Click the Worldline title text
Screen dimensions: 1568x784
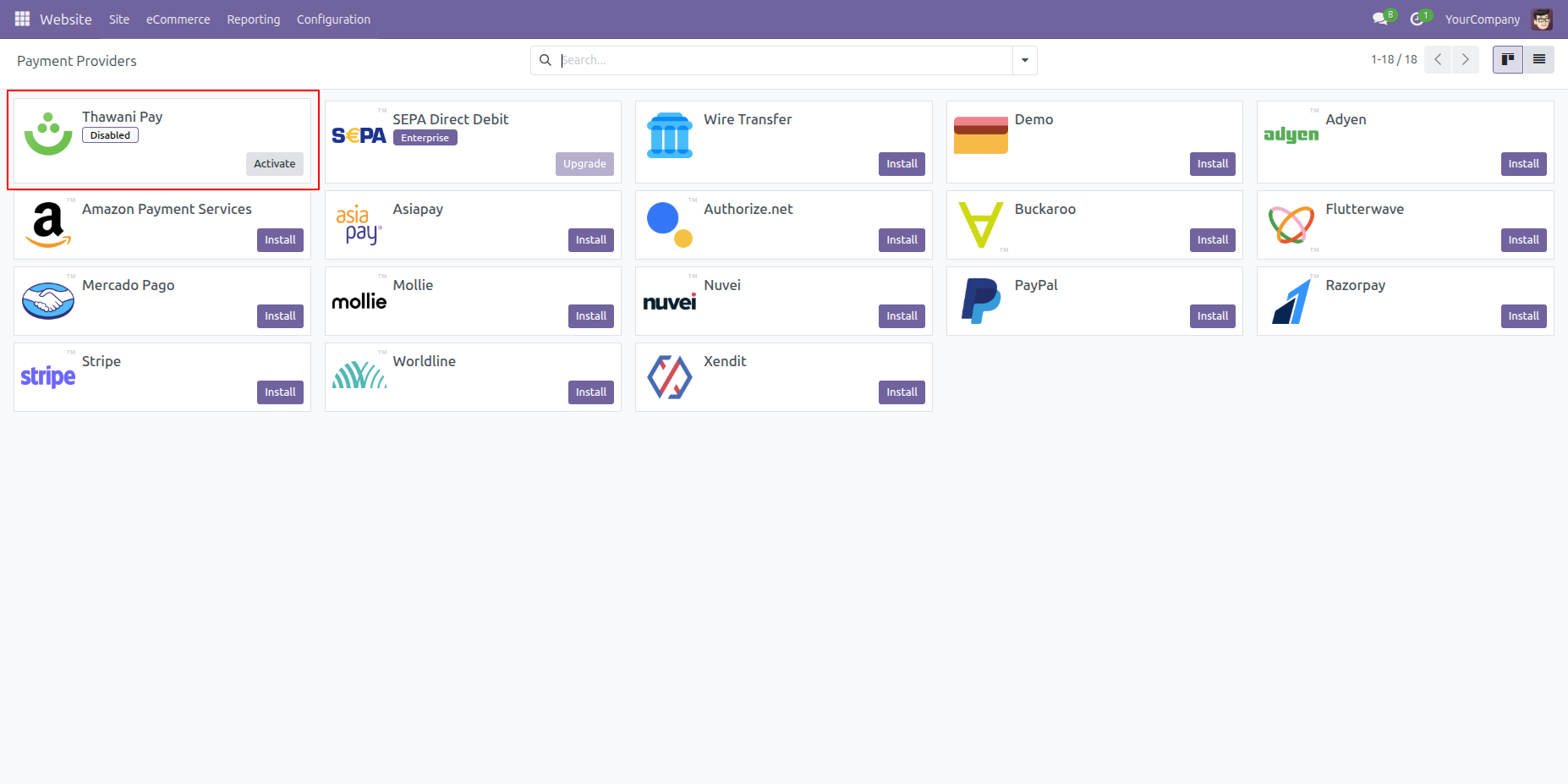[x=424, y=361]
